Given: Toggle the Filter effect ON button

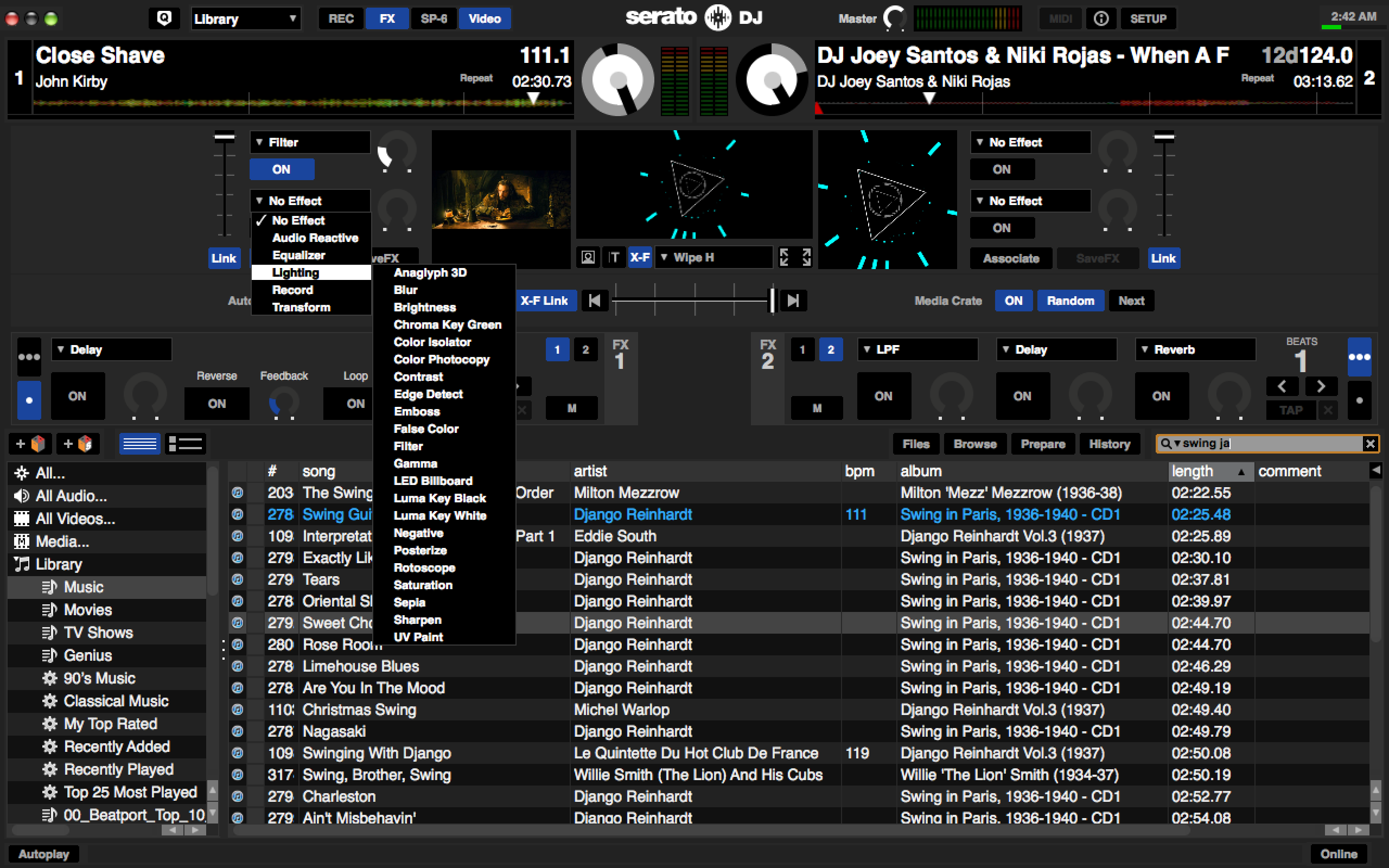Looking at the screenshot, I should [x=282, y=169].
